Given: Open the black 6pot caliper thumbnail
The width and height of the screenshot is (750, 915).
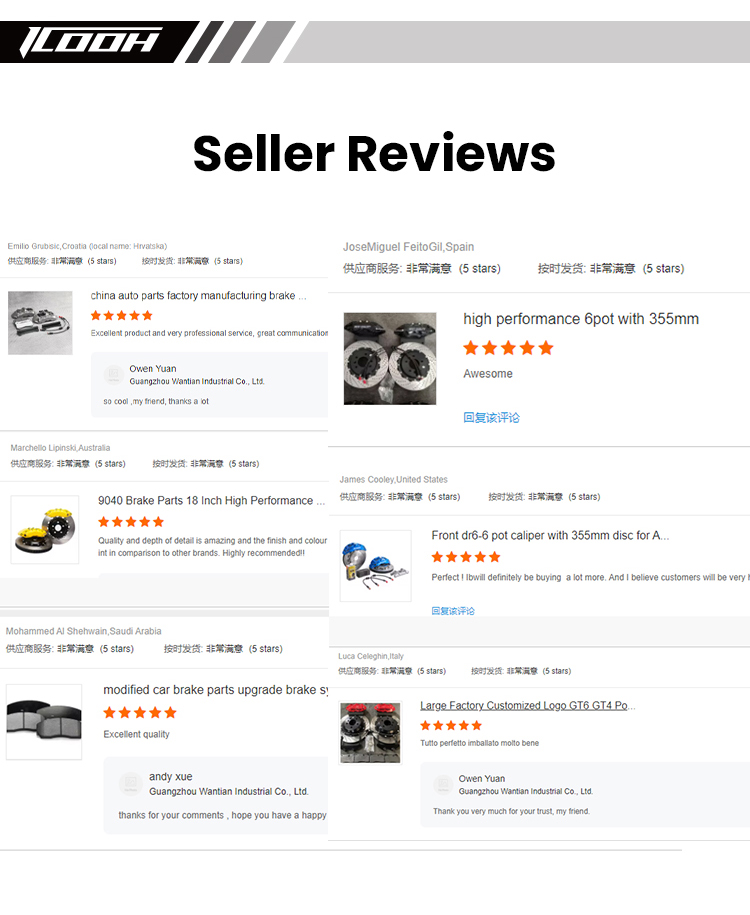Looking at the screenshot, I should click(x=390, y=358).
